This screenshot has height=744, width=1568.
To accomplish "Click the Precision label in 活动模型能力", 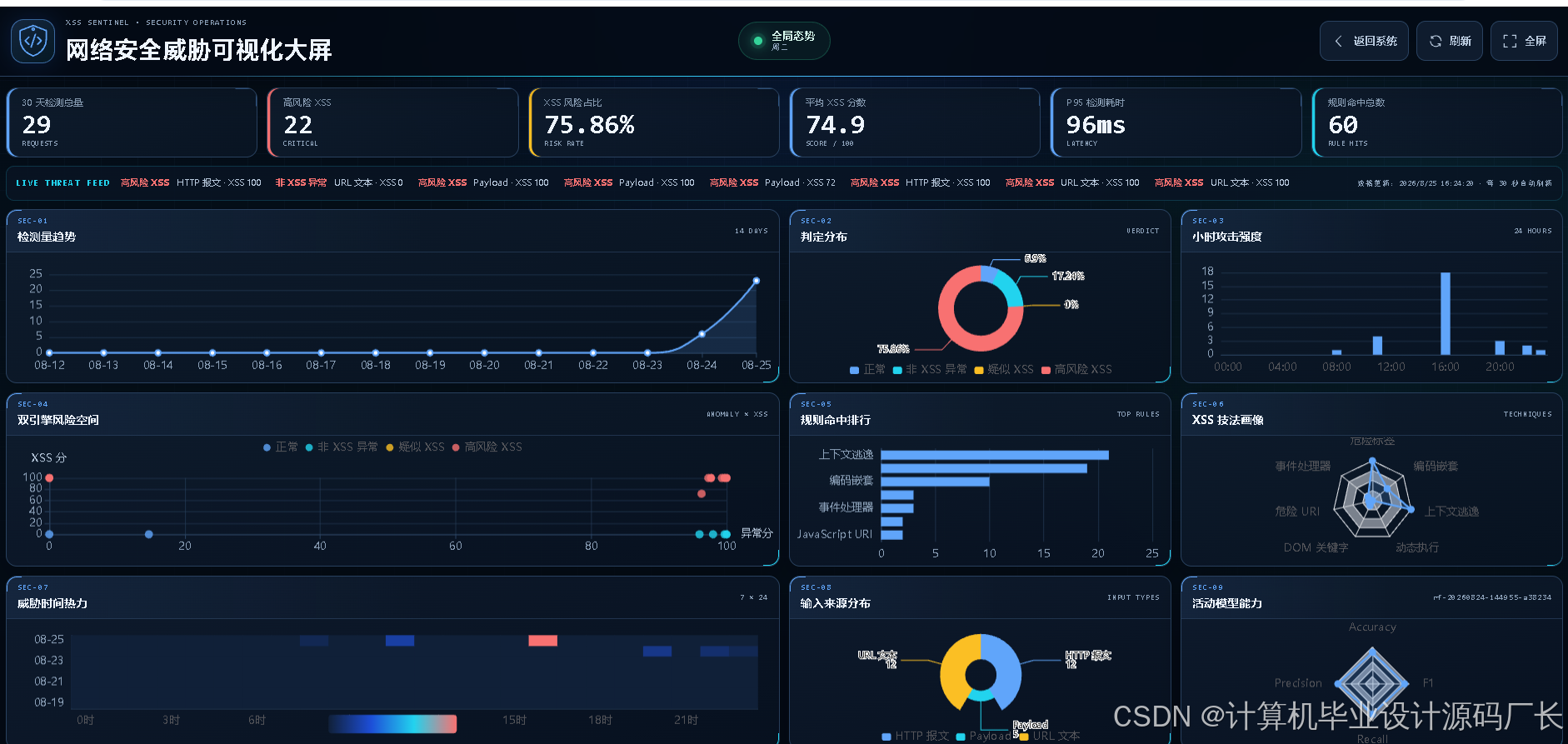I will tap(1298, 683).
